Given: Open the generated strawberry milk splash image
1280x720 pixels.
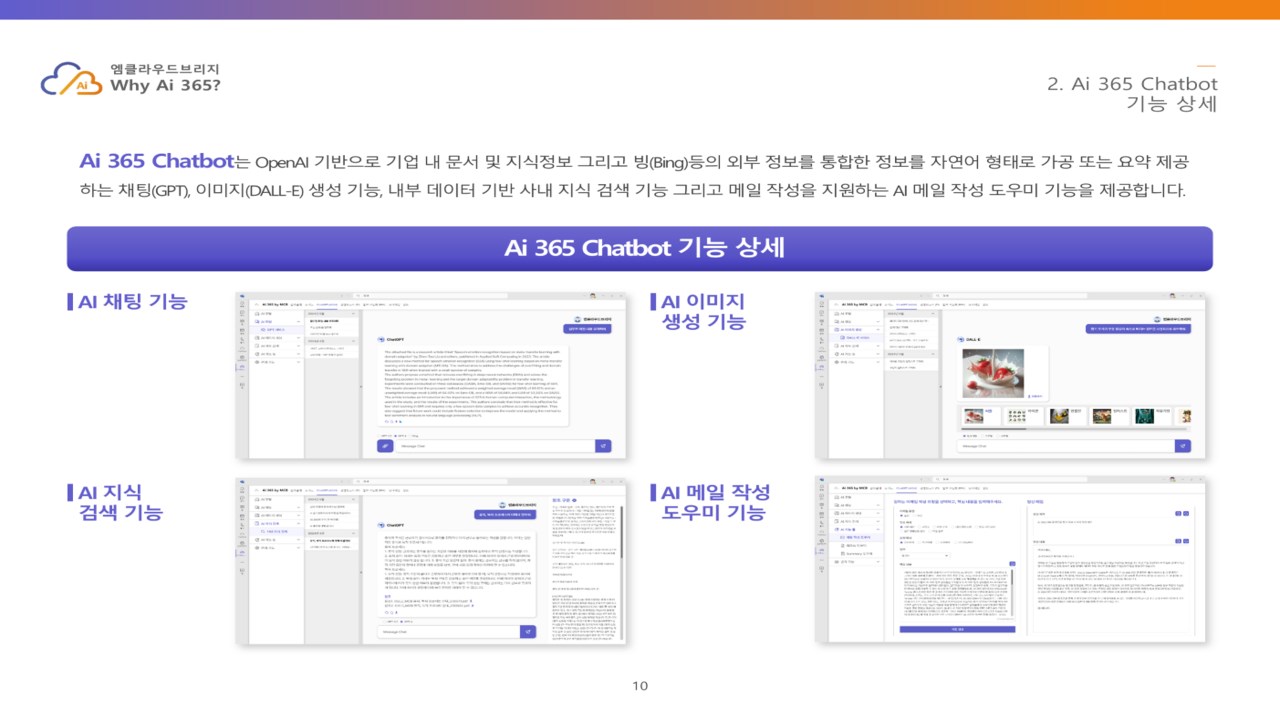Looking at the screenshot, I should tap(993, 373).
